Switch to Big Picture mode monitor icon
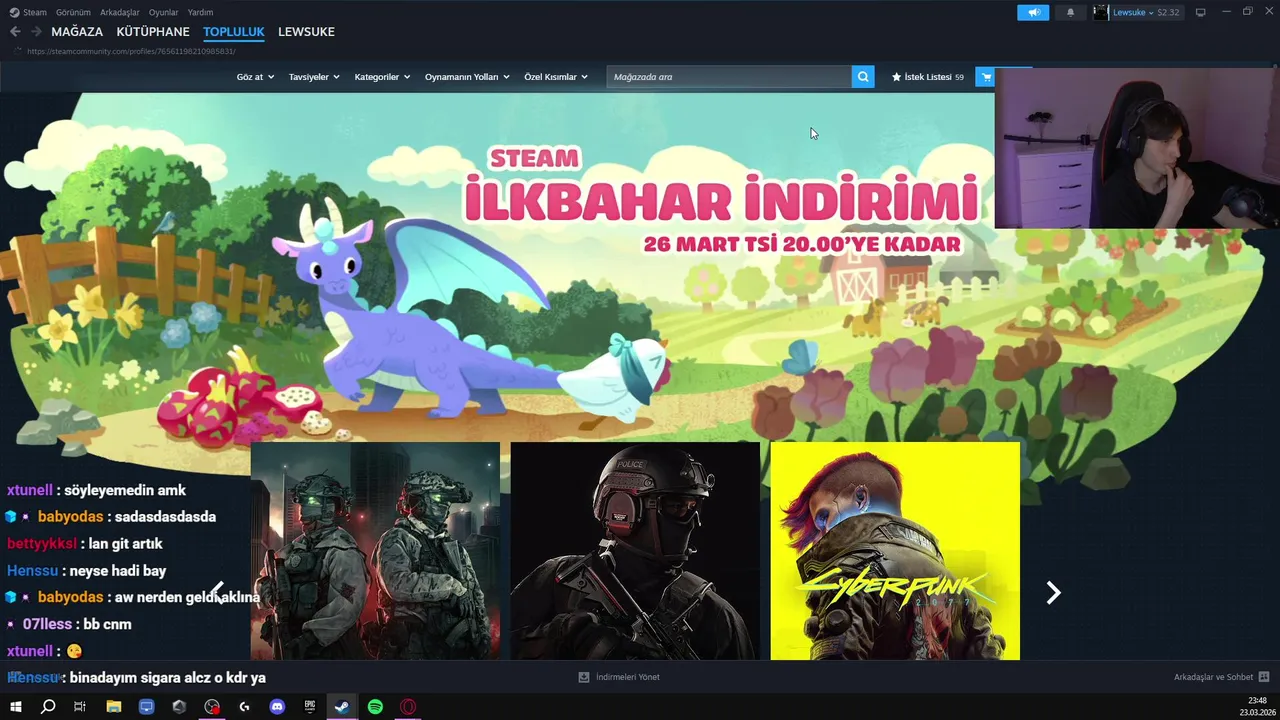1280x720 pixels. tap(1201, 12)
